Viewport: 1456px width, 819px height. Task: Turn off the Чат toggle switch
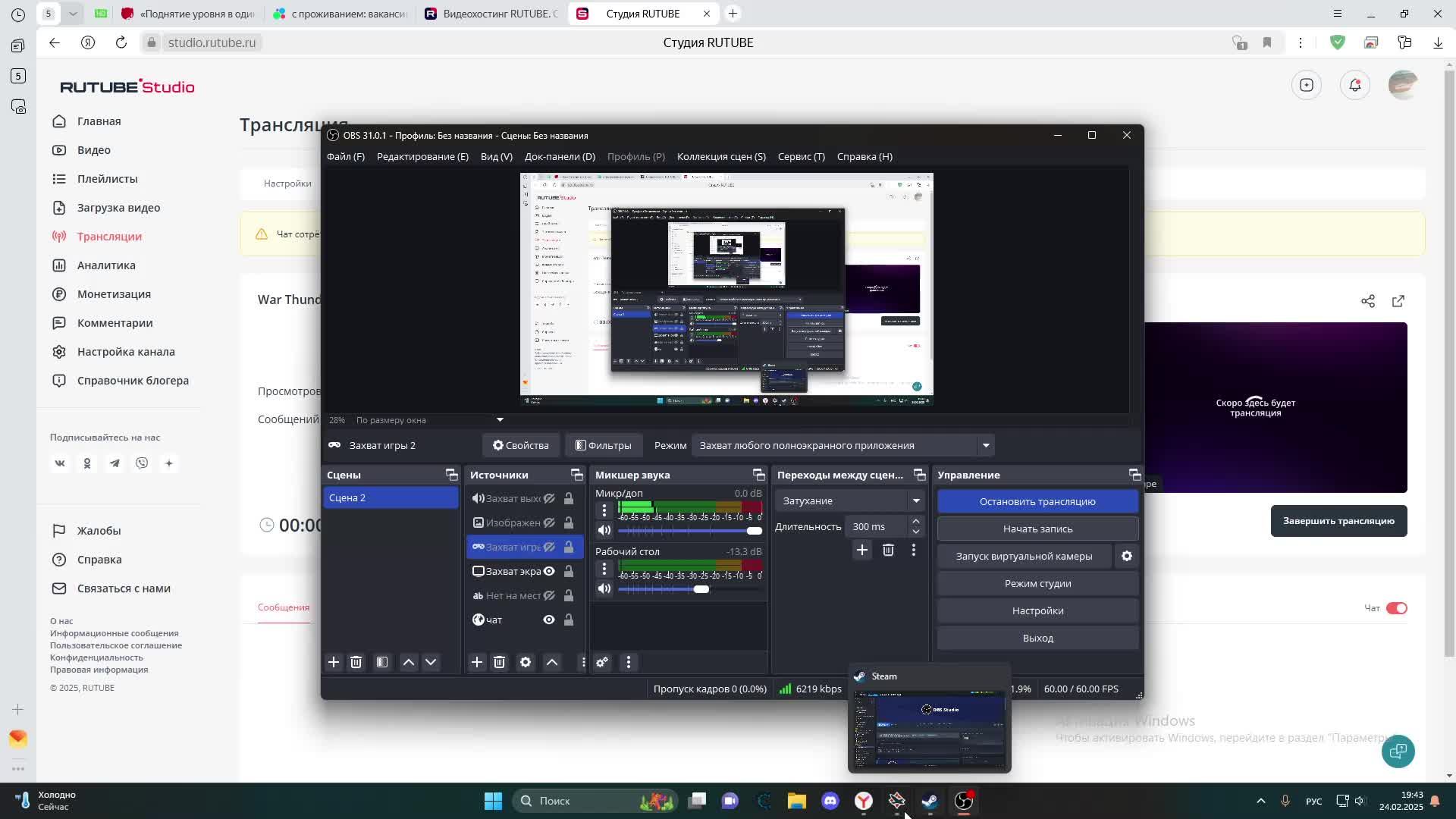point(1396,608)
